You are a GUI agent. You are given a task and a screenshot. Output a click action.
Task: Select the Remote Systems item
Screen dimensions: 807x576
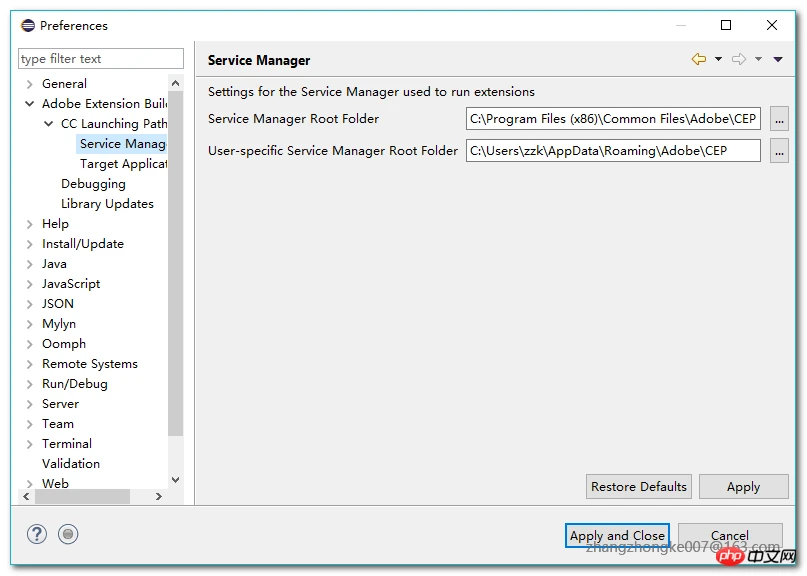tap(90, 364)
